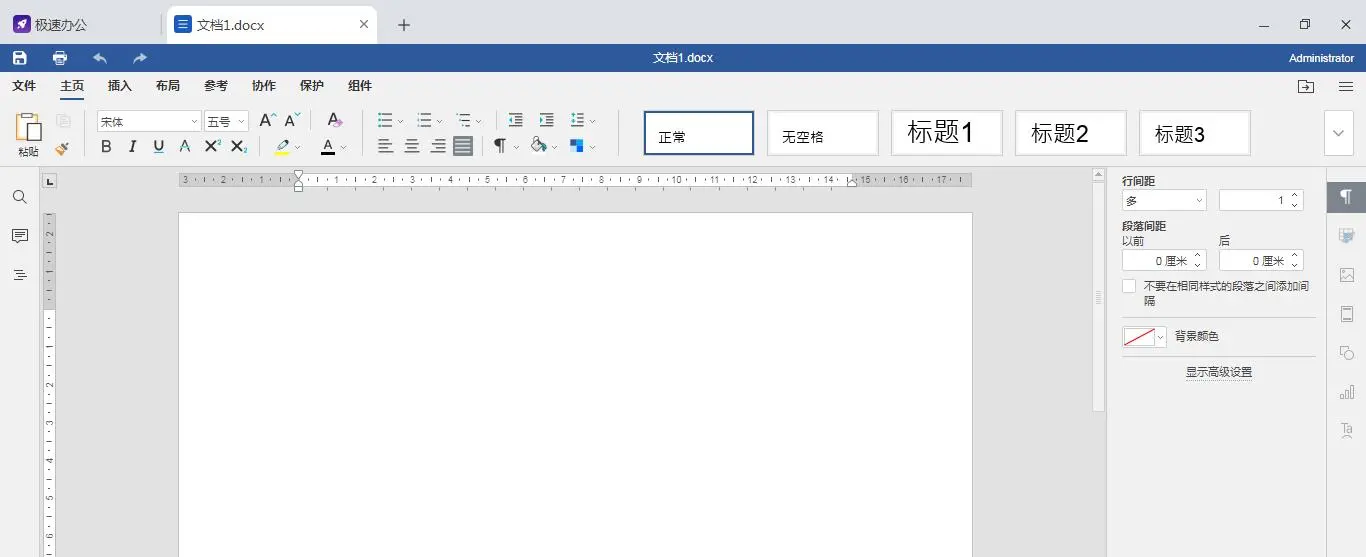Select the format painter brush

coord(63,147)
